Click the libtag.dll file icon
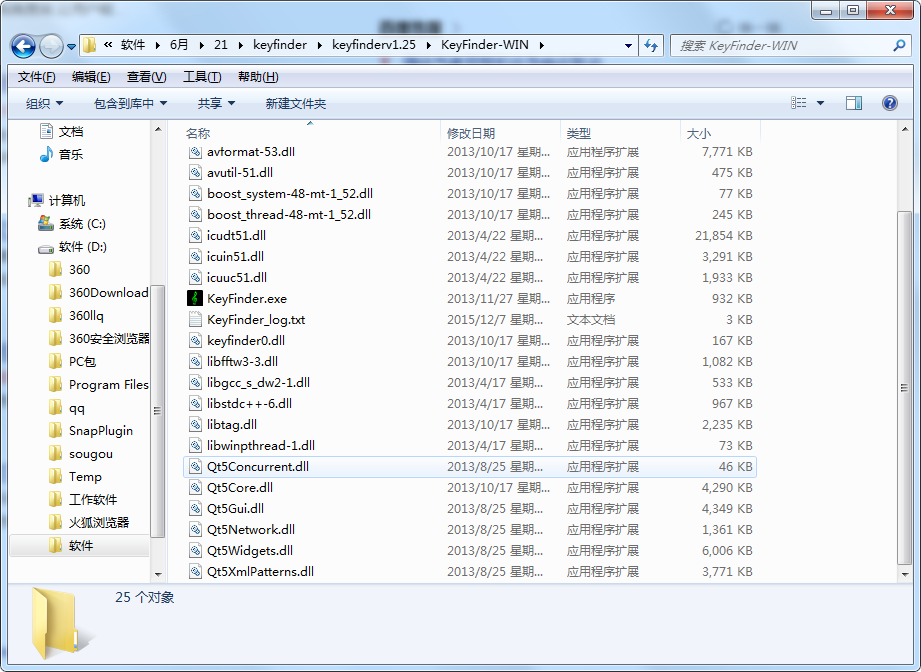This screenshot has width=921, height=672. pyautogui.click(x=195, y=425)
